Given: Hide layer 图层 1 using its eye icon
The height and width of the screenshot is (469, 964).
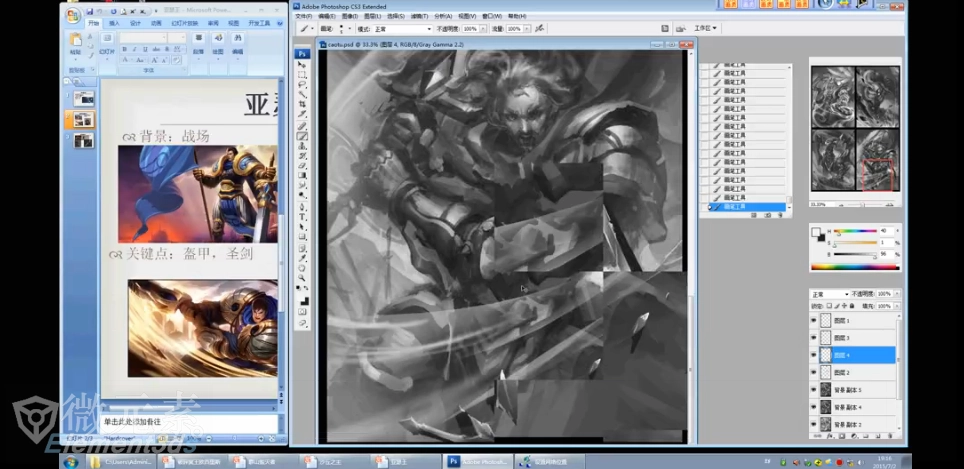Looking at the screenshot, I should 813,321.
